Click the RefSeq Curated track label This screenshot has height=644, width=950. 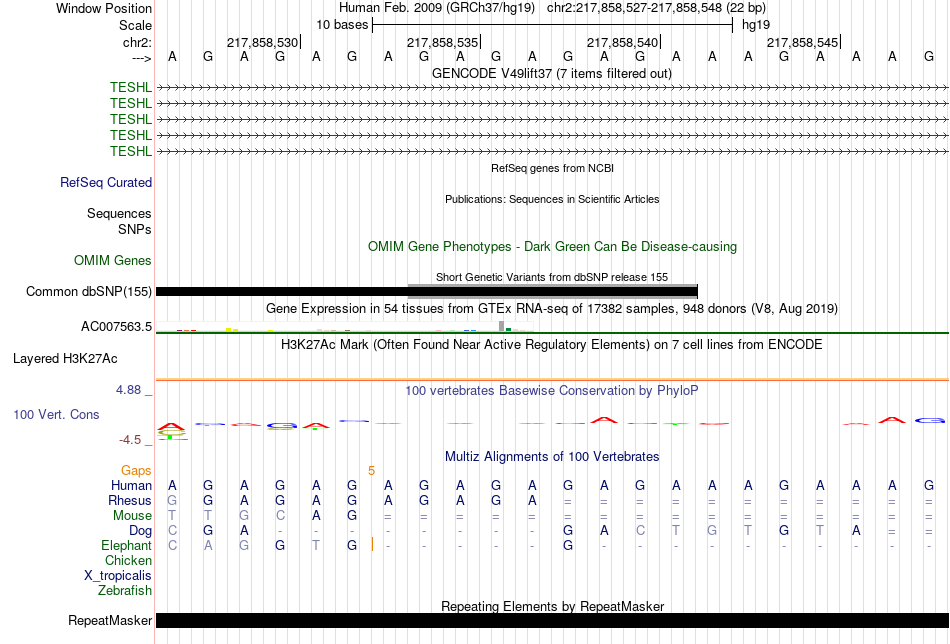[106, 182]
